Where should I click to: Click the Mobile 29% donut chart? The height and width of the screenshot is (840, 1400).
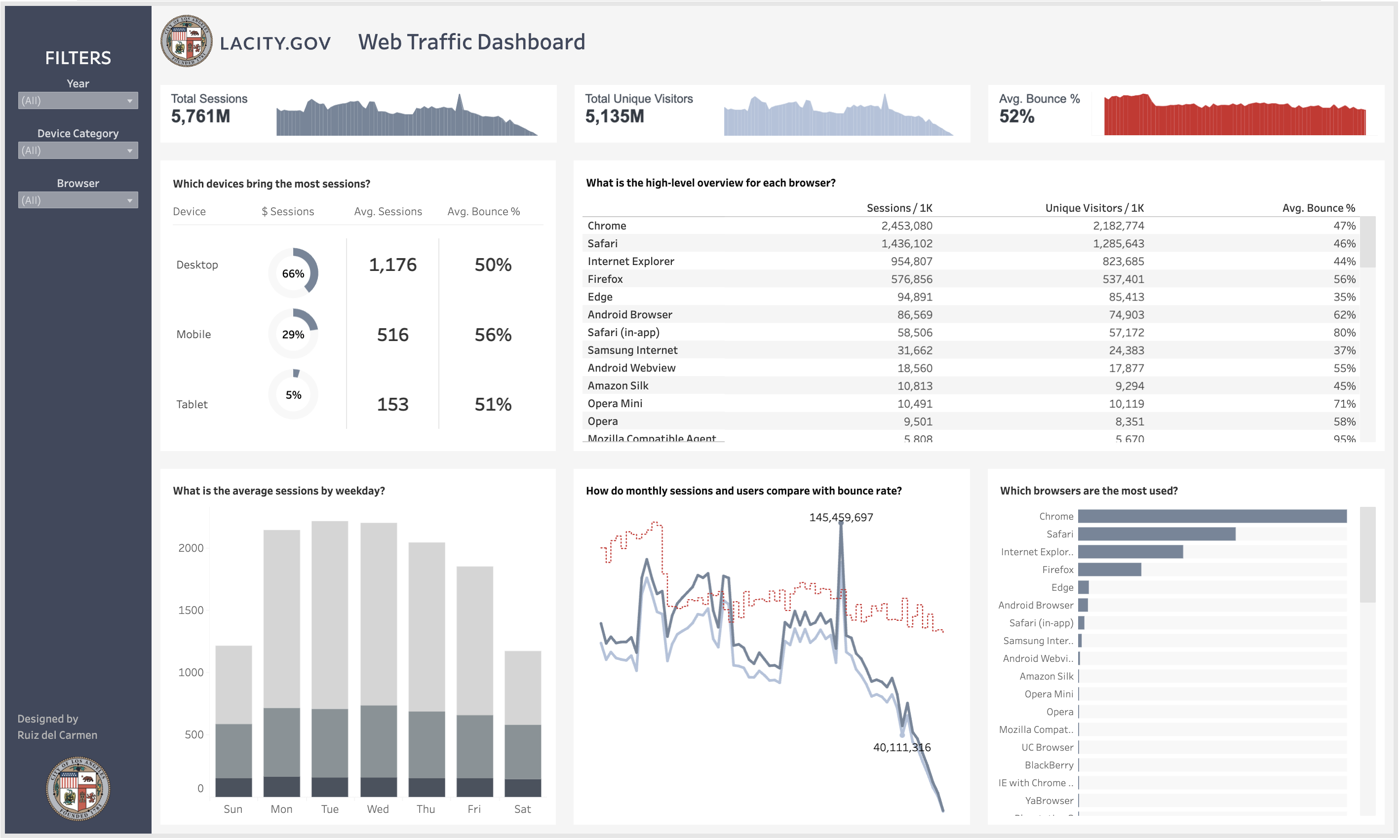pos(293,334)
